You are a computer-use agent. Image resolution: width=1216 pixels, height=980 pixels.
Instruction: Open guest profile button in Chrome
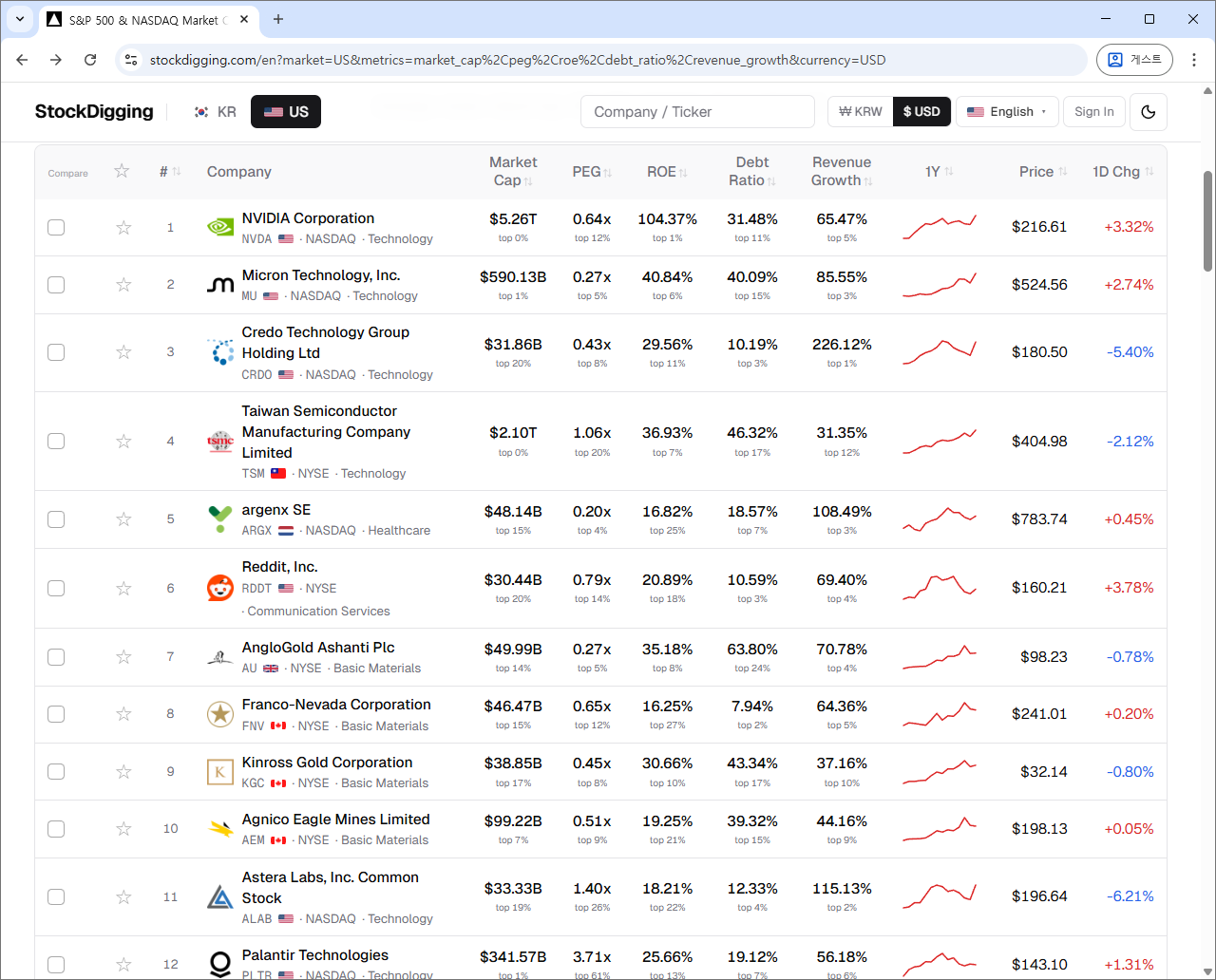1134,60
